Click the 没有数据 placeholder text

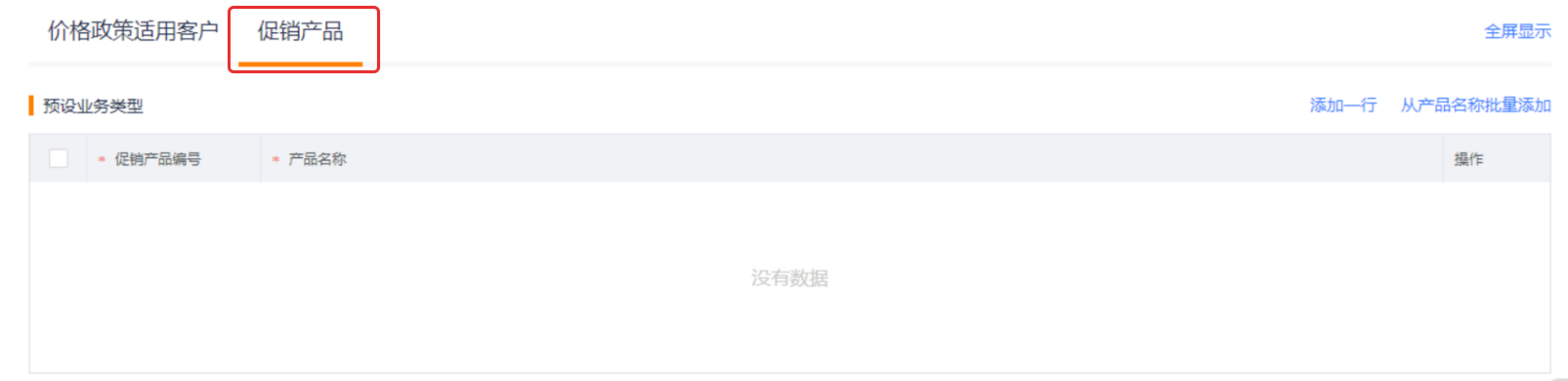(790, 278)
